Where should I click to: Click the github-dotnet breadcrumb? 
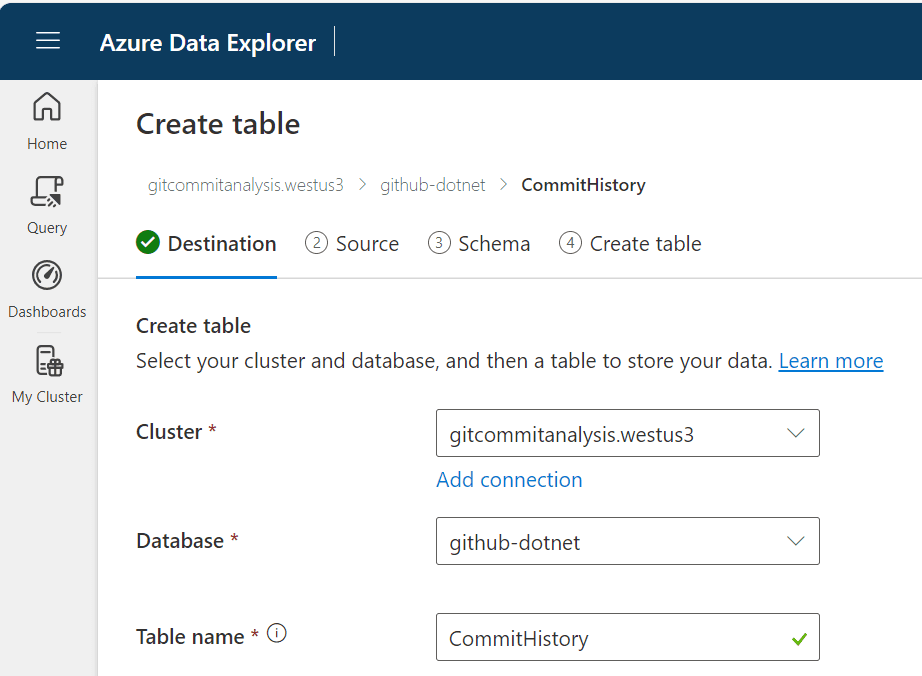pos(432,185)
